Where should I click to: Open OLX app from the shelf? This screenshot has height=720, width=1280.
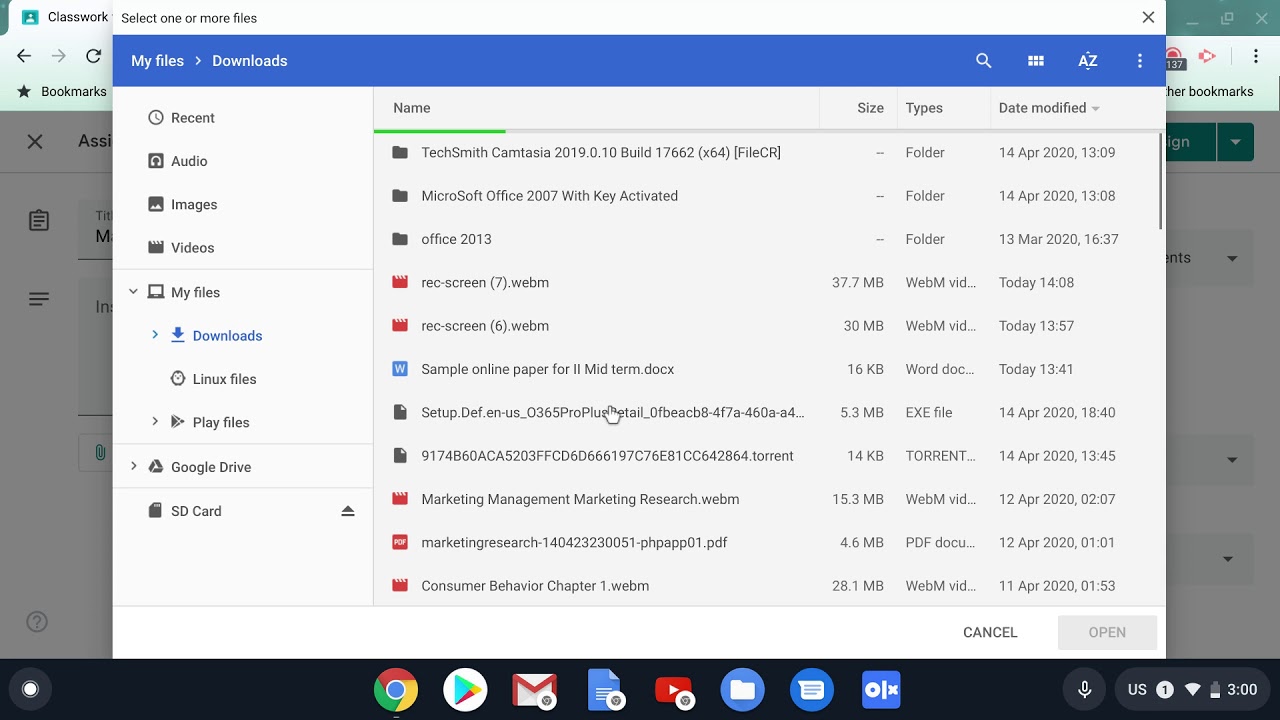pos(881,690)
